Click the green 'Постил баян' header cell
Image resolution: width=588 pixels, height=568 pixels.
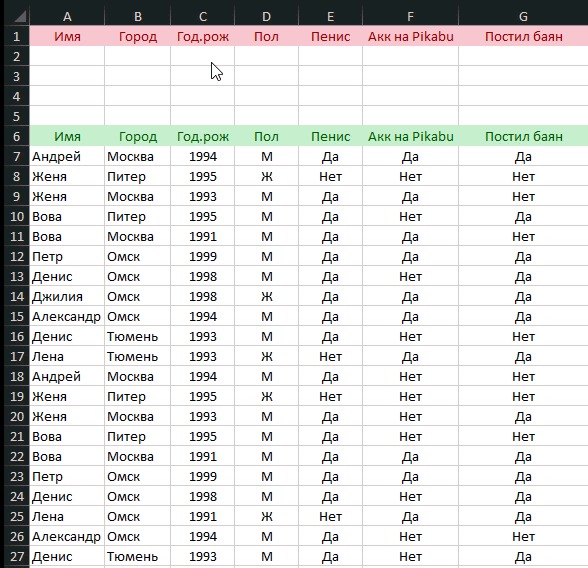tap(523, 136)
